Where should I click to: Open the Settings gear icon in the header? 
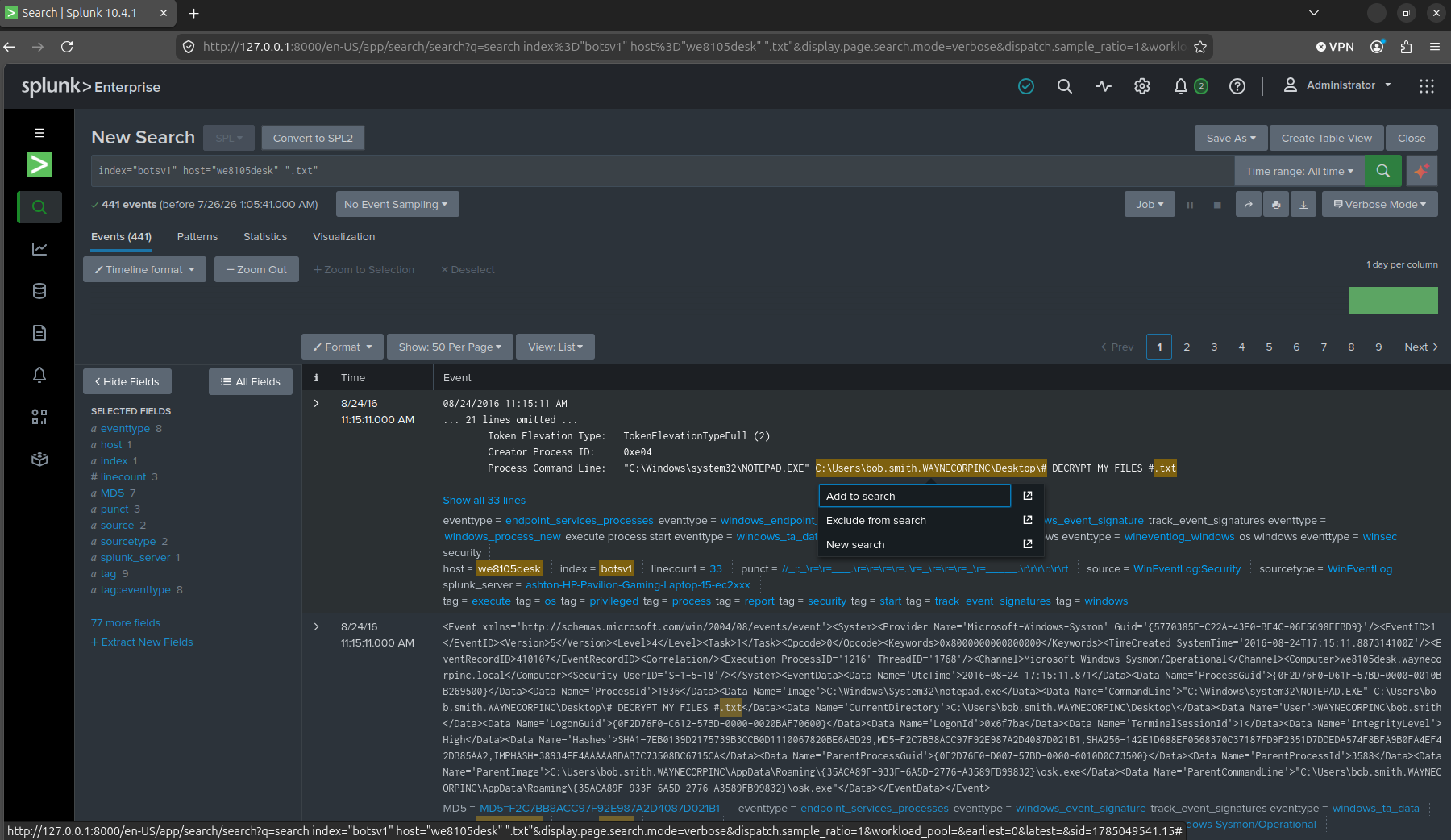(x=1142, y=86)
